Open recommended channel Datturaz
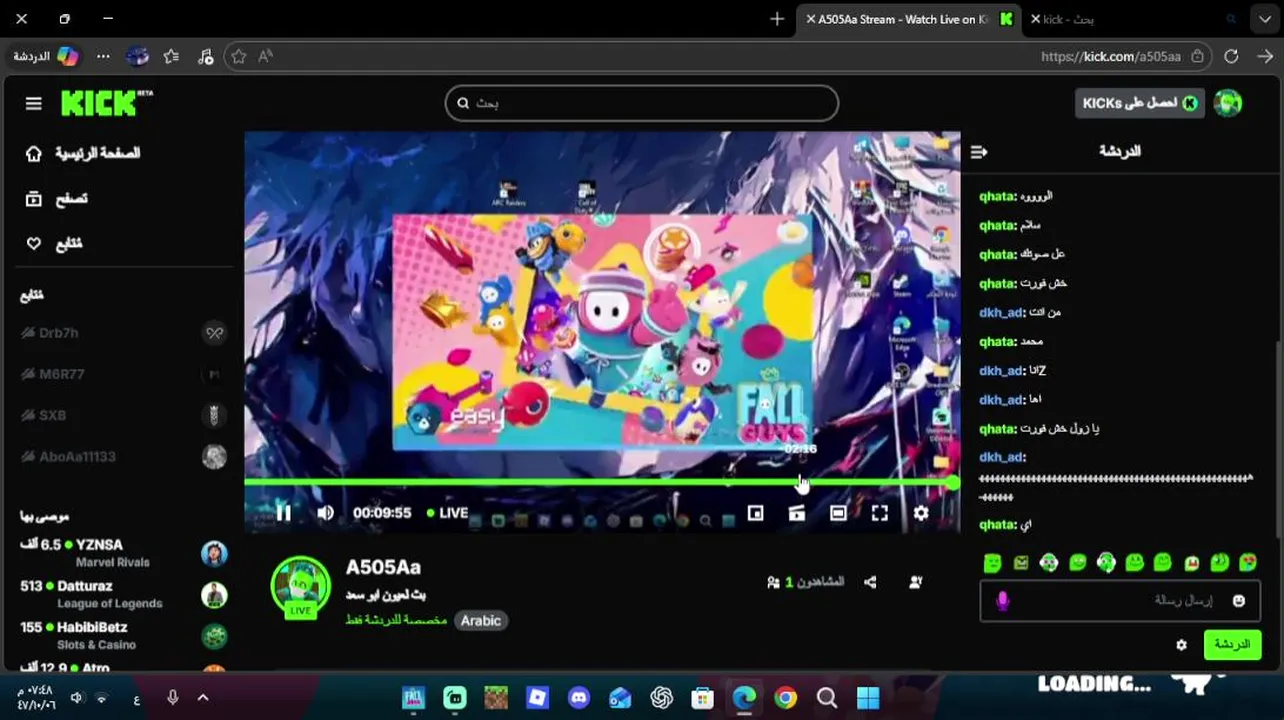Screen dimensions: 1284x720 point(123,594)
